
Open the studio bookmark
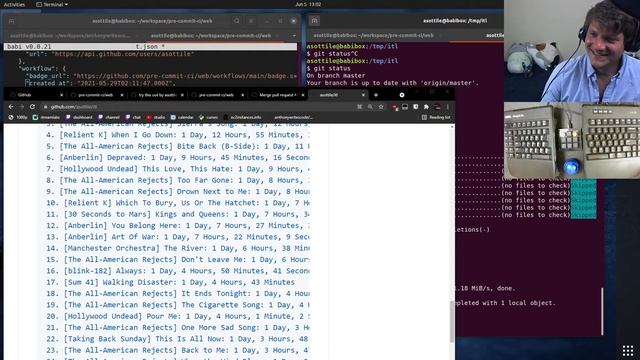point(156,117)
